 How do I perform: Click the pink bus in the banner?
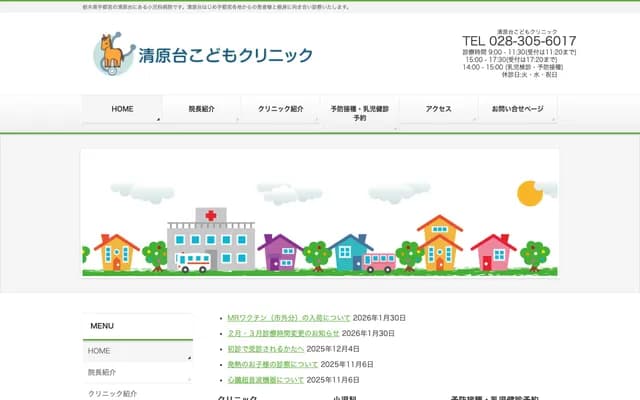pos(379,262)
